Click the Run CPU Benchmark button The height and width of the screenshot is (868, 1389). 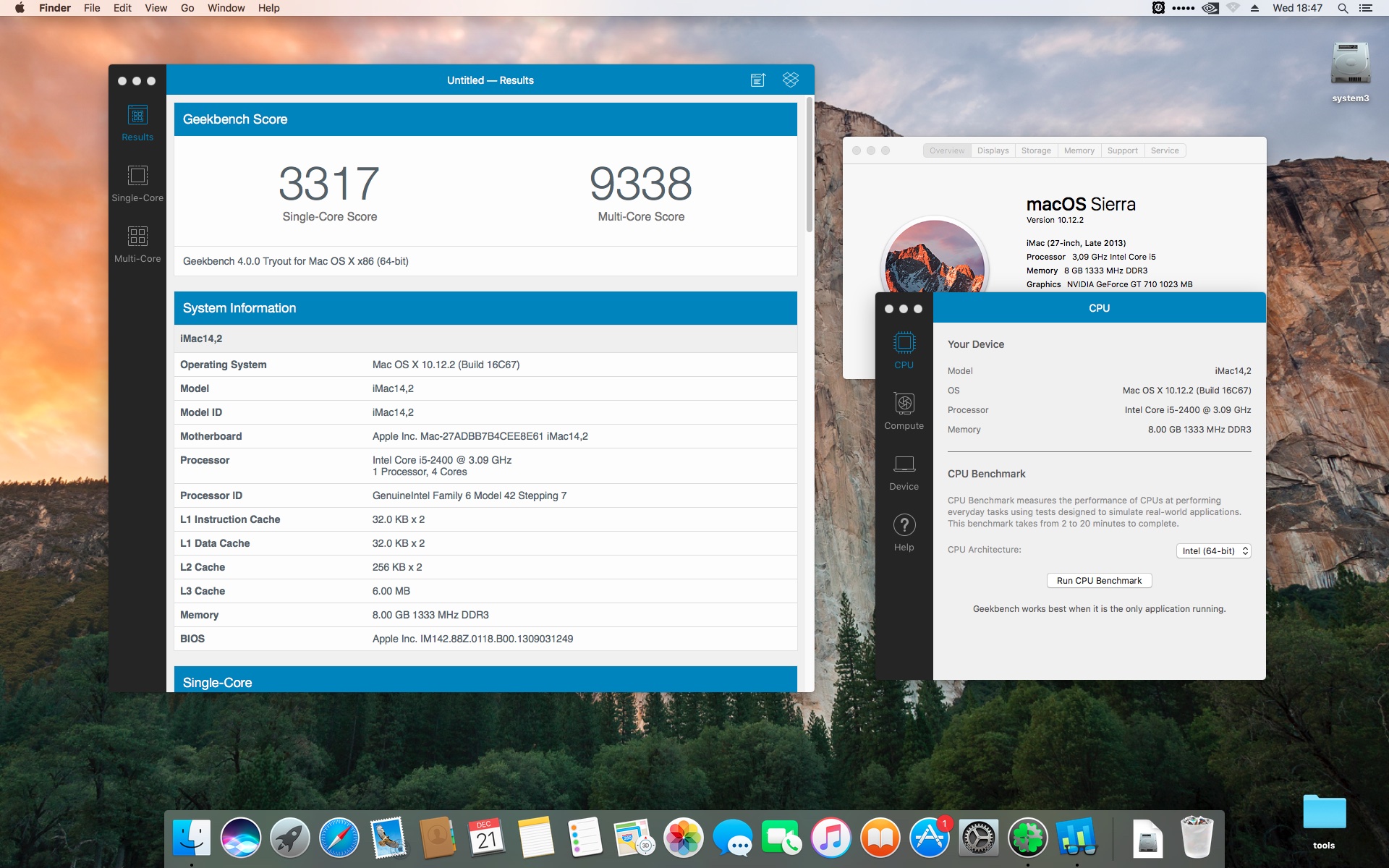[1099, 581]
